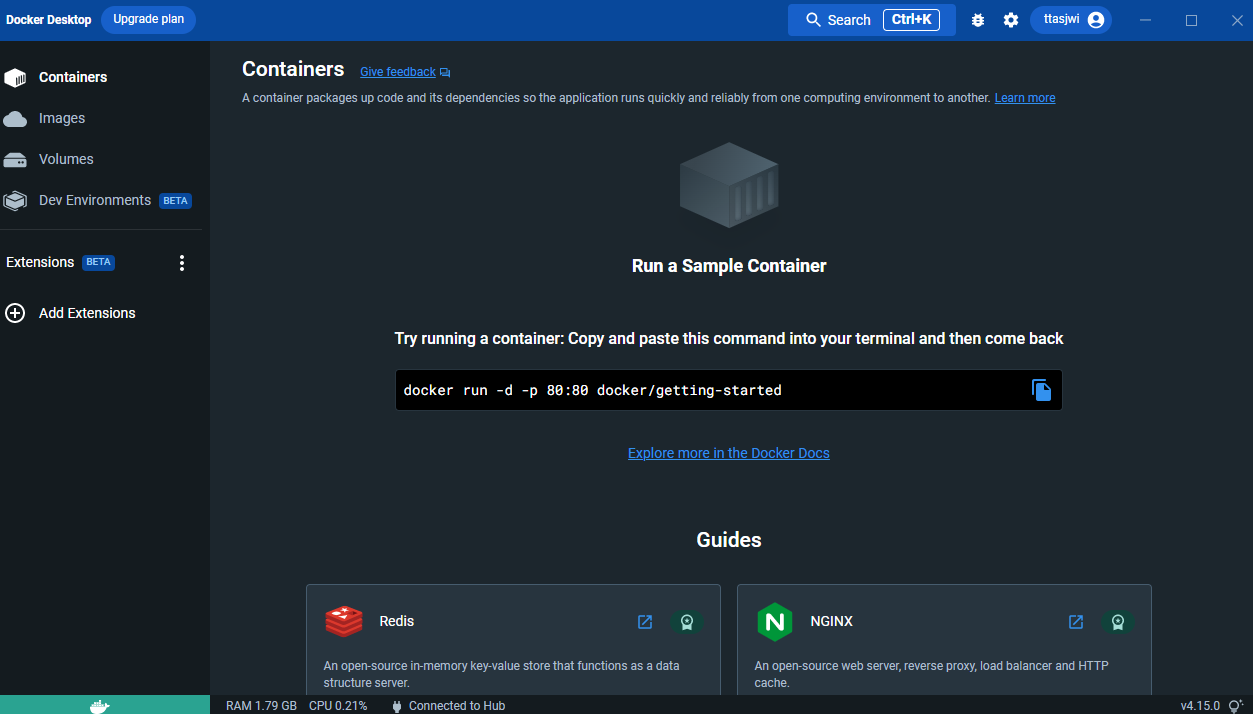This screenshot has width=1253, height=714.
Task: Click the search magnifier icon
Action: pos(813,20)
